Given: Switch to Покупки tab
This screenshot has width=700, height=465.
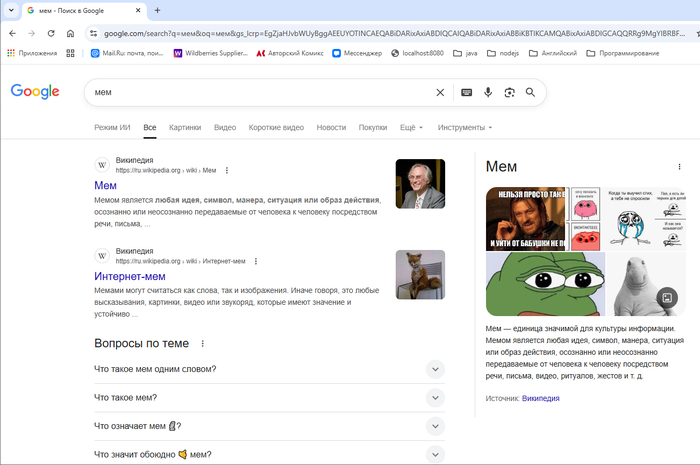Looking at the screenshot, I should tap(373, 128).
